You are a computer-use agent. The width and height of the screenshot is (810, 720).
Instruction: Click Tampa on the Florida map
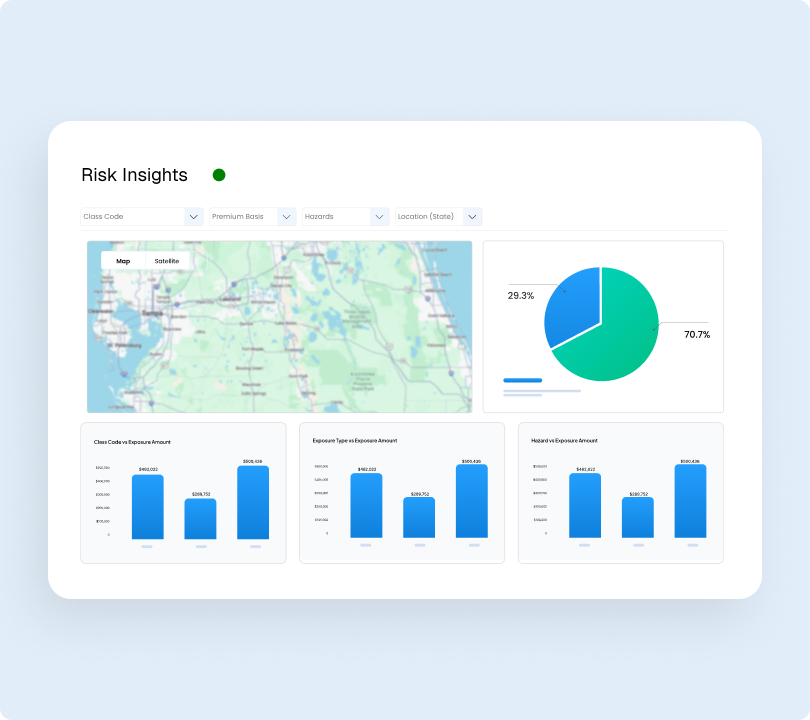[x=151, y=314]
